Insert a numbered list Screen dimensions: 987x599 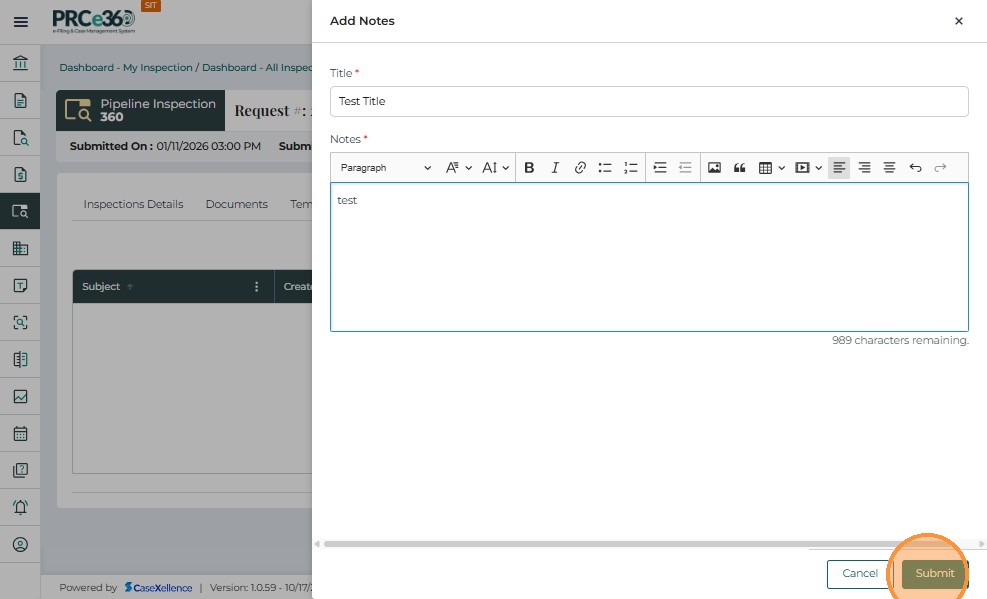coord(630,167)
